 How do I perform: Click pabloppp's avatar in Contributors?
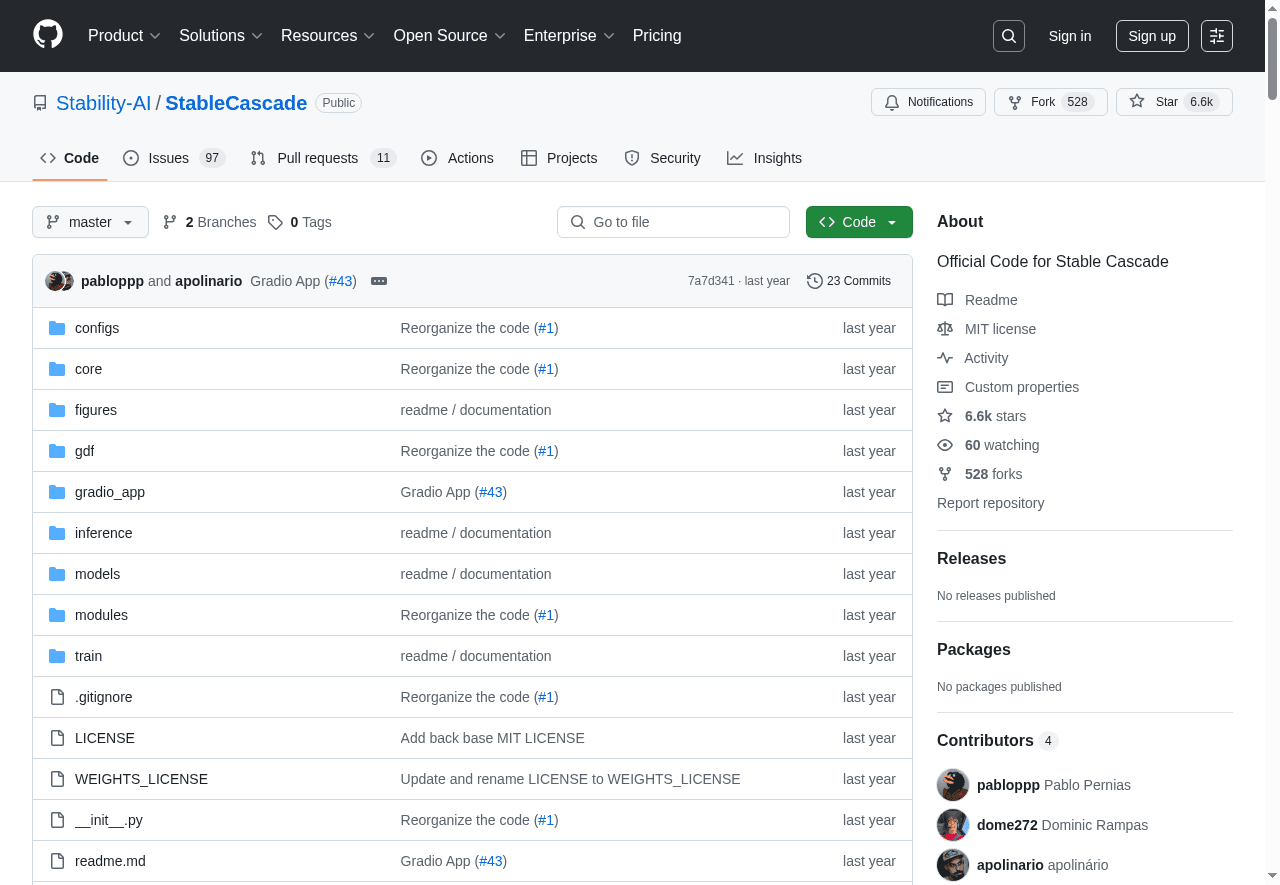[953, 785]
